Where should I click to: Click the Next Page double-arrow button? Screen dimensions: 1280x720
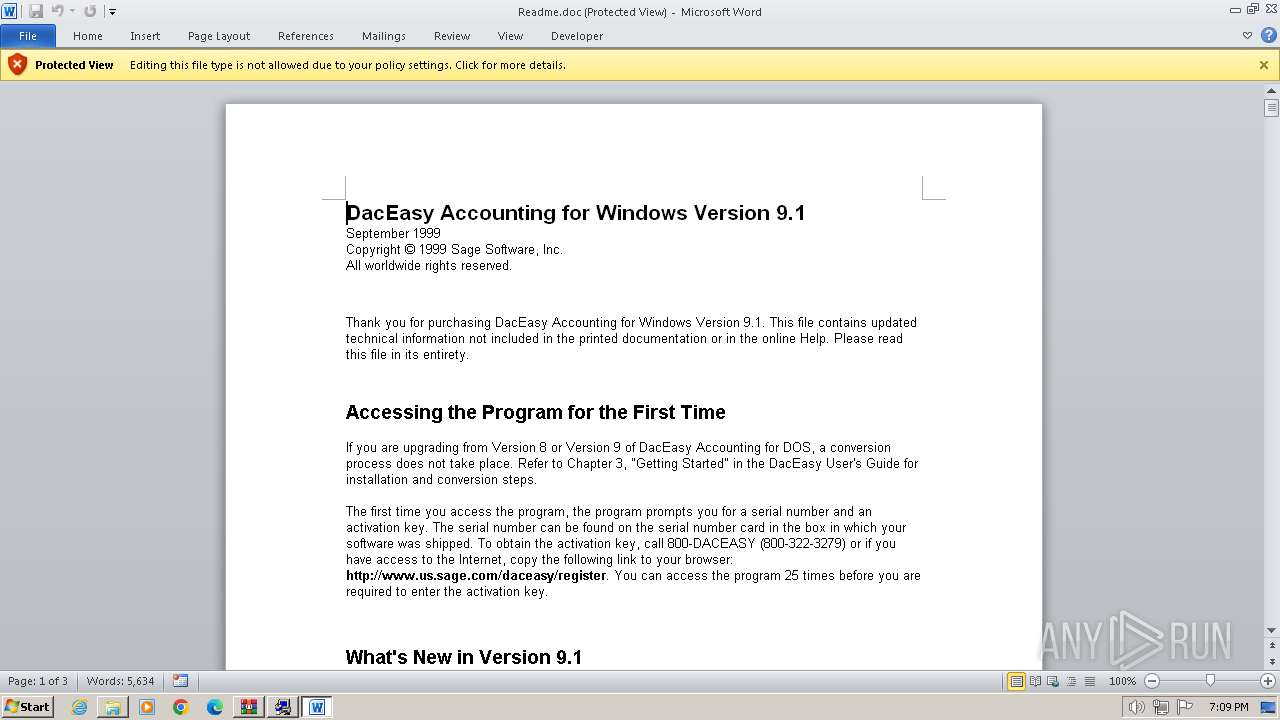pos(1271,662)
